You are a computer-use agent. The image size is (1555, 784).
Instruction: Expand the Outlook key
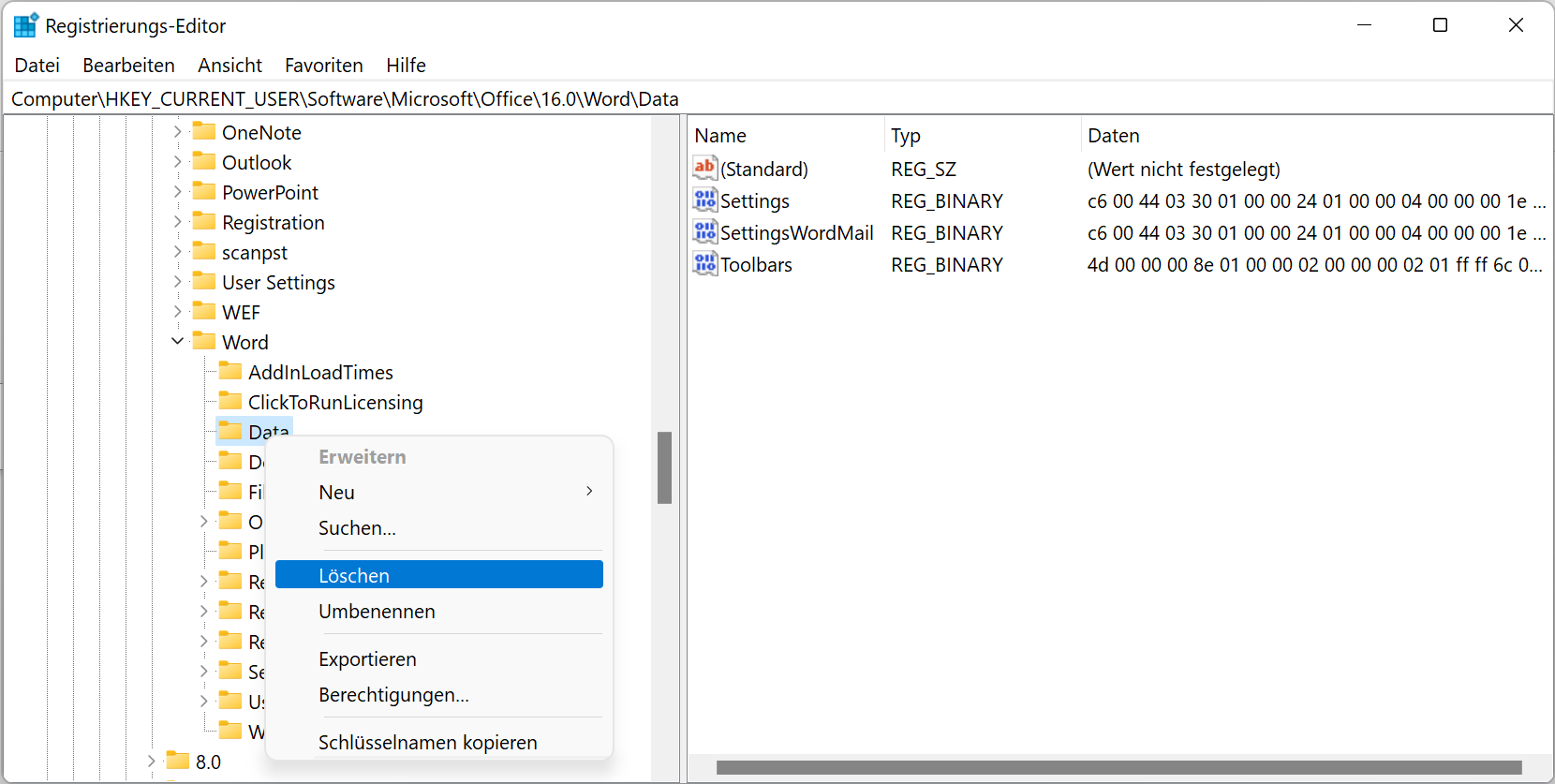click(x=178, y=162)
